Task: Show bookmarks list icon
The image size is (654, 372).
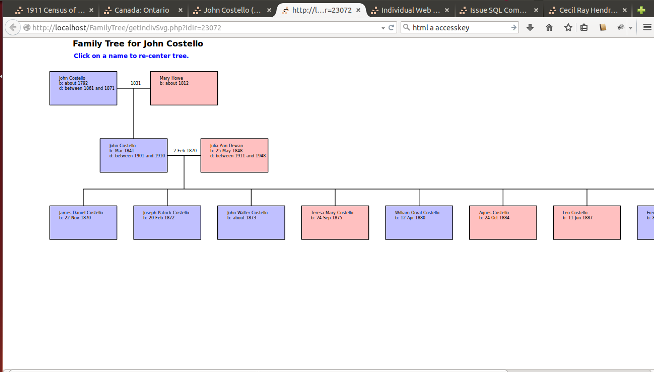Action: coord(584,28)
